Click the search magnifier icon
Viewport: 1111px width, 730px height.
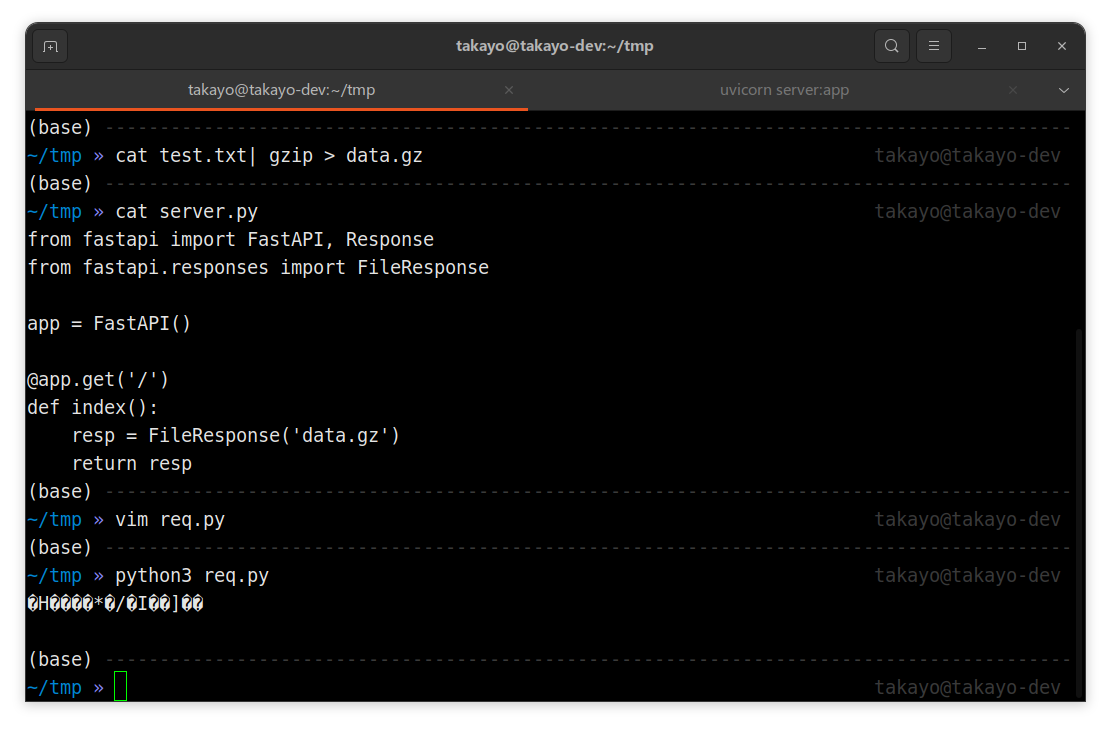[891, 46]
